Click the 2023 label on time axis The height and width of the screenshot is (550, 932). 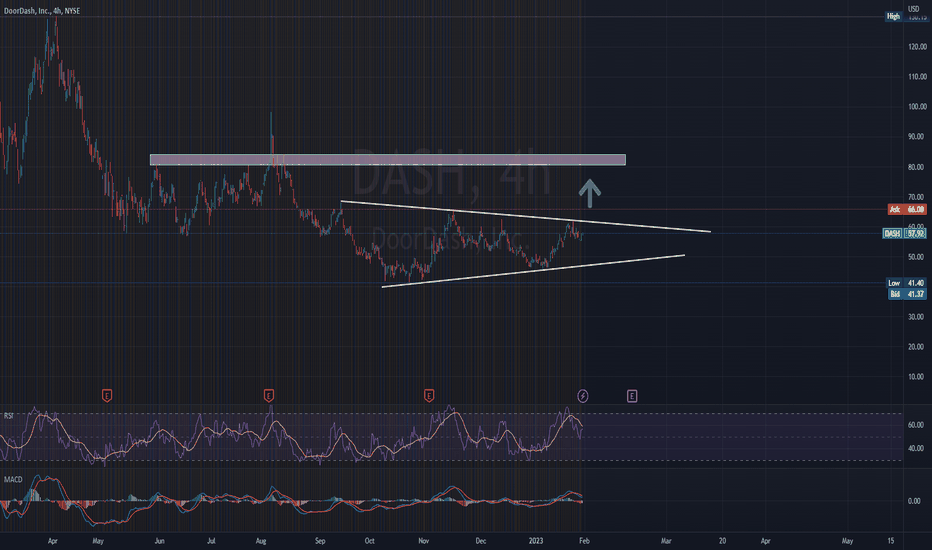click(536, 541)
